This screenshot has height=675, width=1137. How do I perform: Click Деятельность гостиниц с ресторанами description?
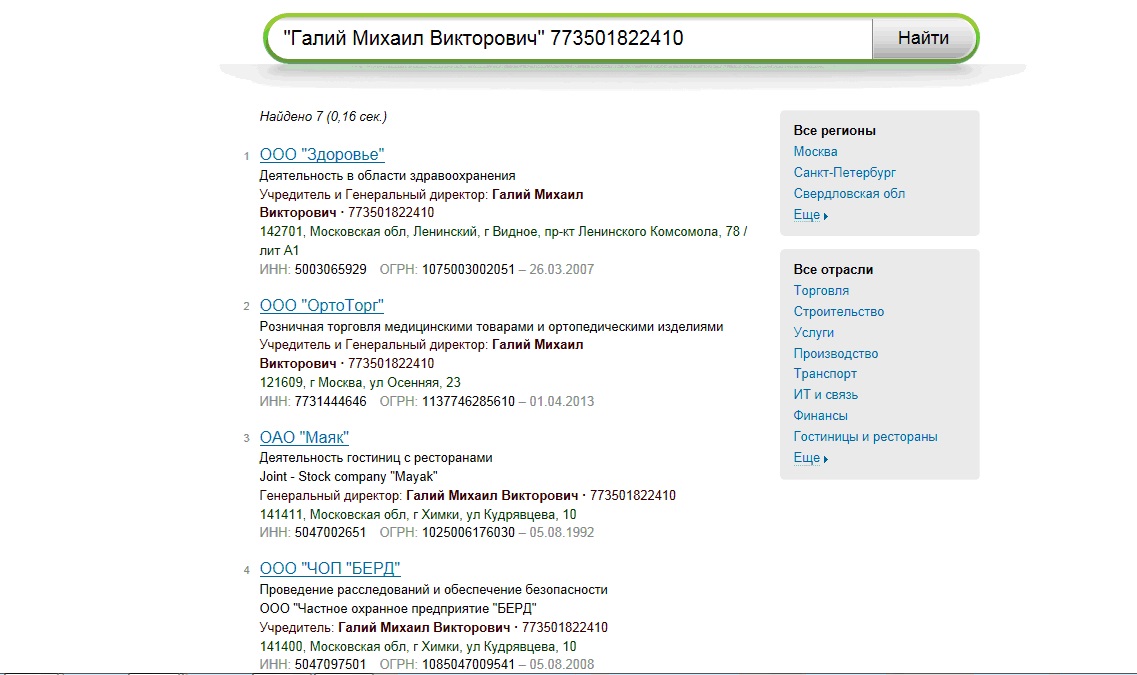(376, 457)
